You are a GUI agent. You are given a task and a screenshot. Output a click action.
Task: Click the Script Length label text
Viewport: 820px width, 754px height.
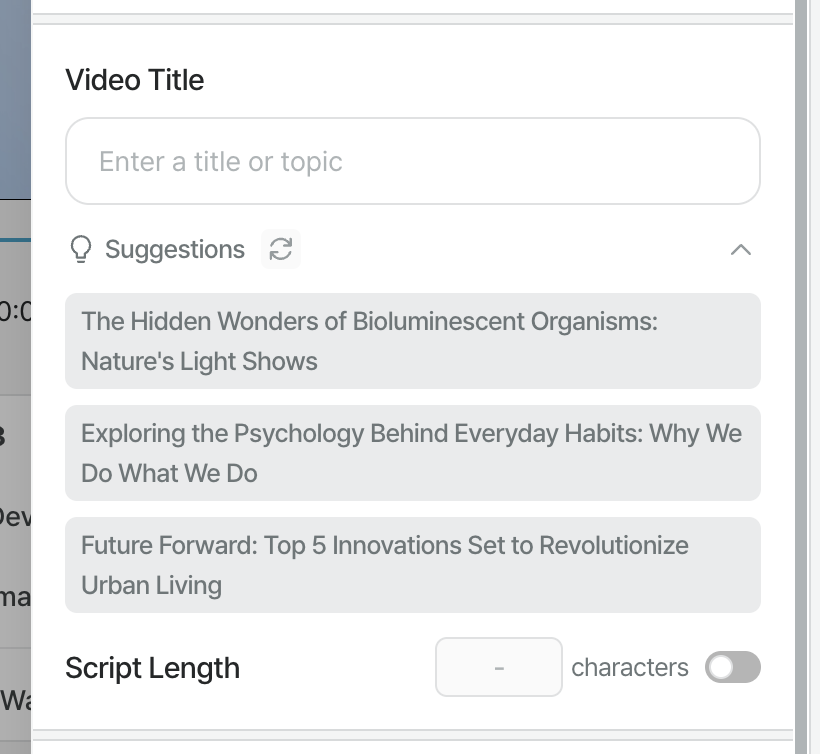click(152, 667)
